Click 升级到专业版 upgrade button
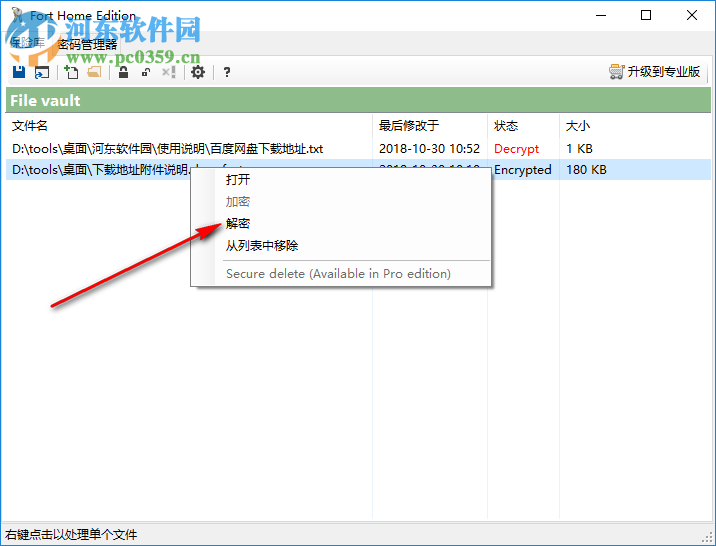The width and height of the screenshot is (716, 546). [654, 72]
